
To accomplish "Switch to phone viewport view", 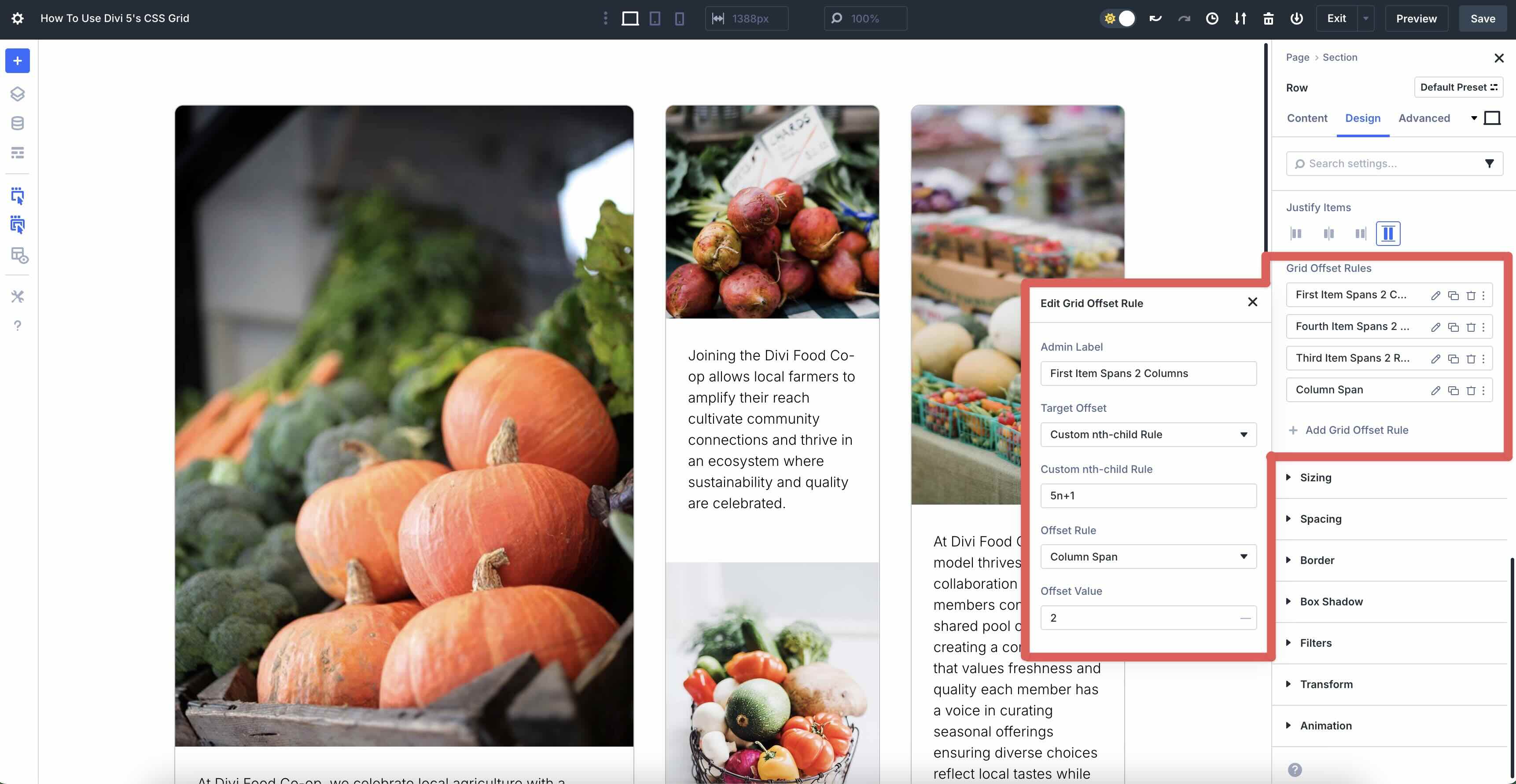I will [680, 18].
